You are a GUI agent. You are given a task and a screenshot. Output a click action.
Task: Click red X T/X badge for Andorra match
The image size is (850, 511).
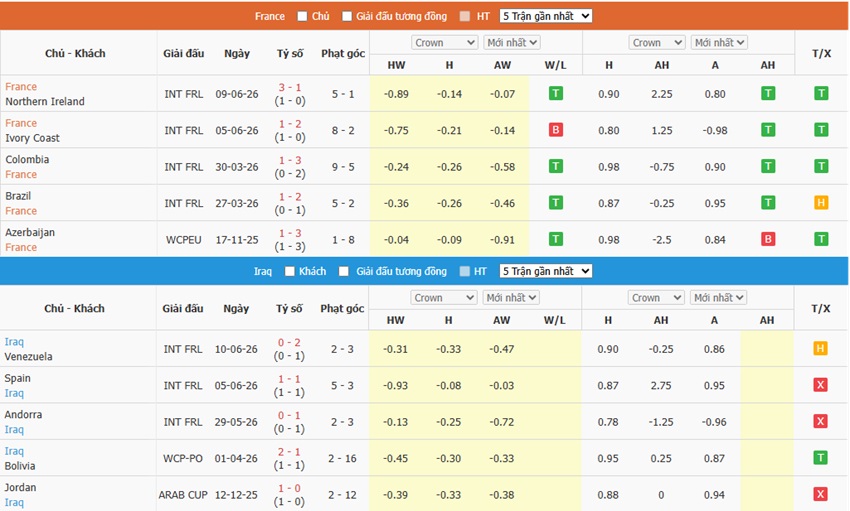pyautogui.click(x=820, y=421)
